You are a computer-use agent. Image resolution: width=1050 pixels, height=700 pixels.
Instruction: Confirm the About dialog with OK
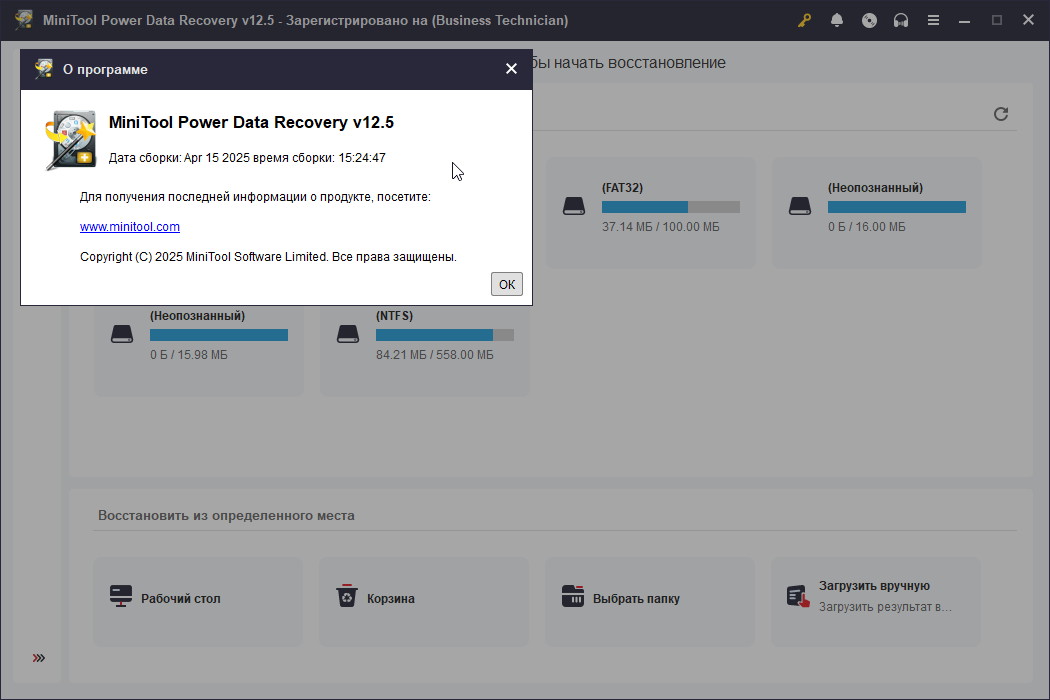pyautogui.click(x=507, y=284)
